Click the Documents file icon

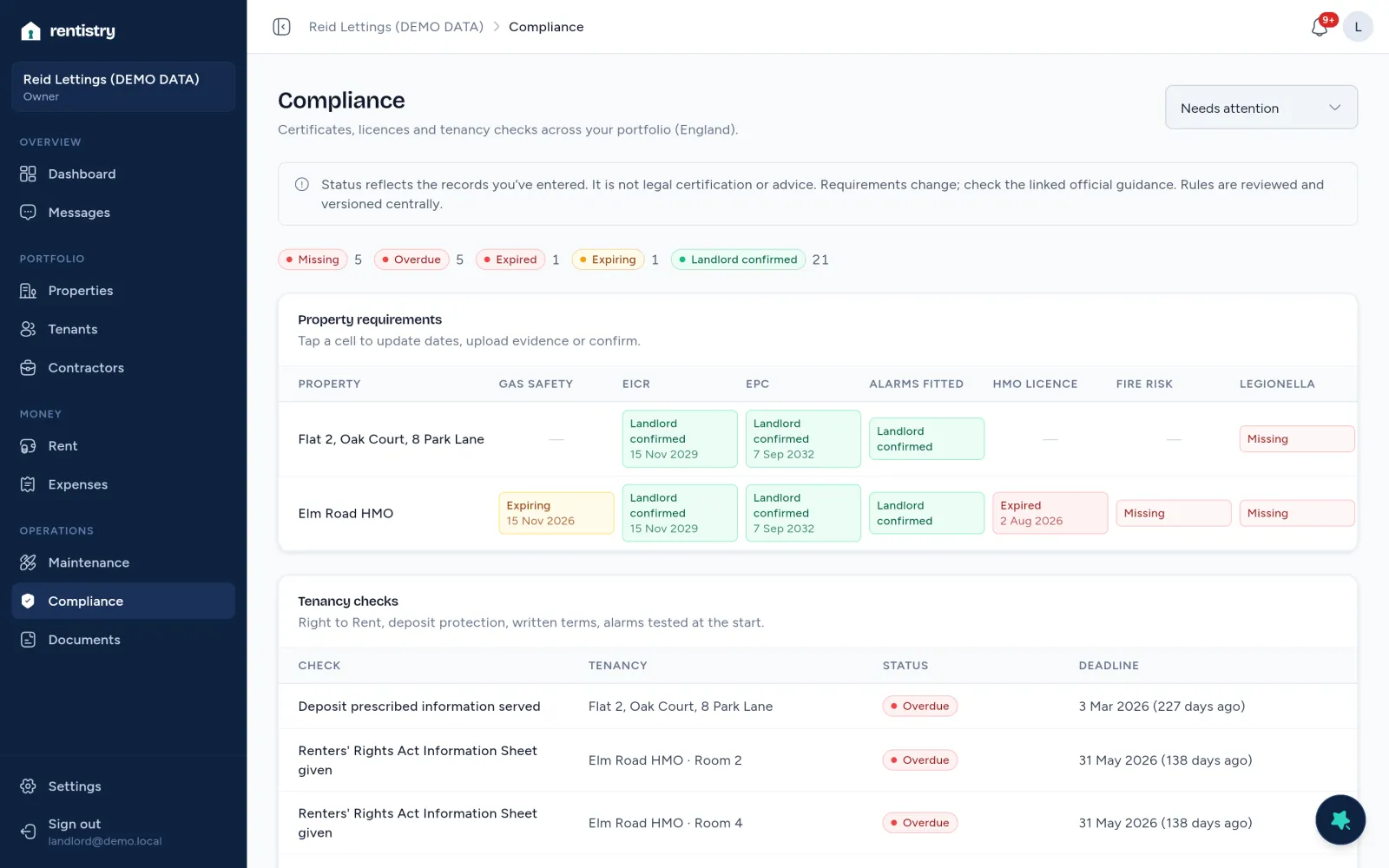(x=28, y=640)
